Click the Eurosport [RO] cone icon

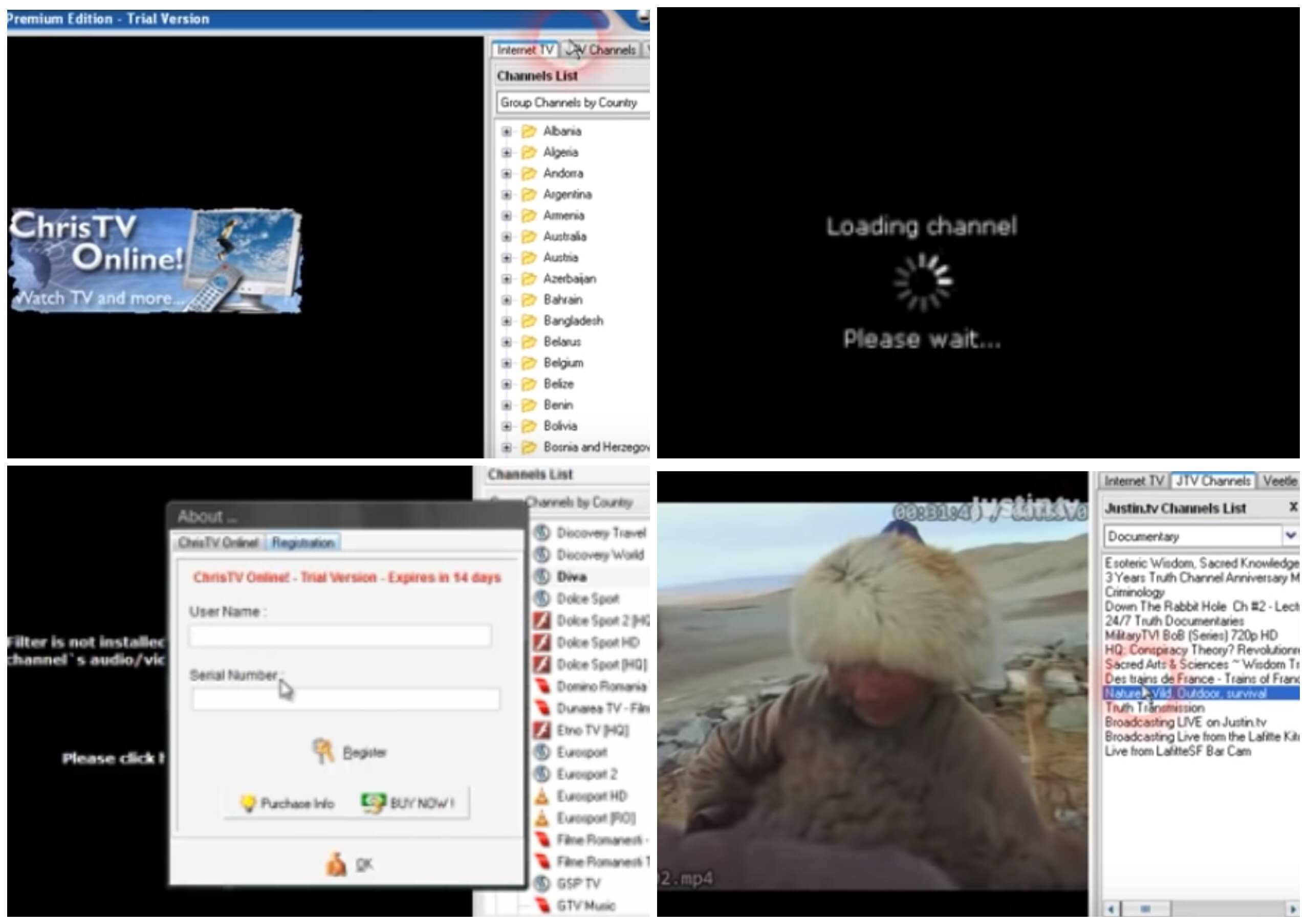point(542,818)
